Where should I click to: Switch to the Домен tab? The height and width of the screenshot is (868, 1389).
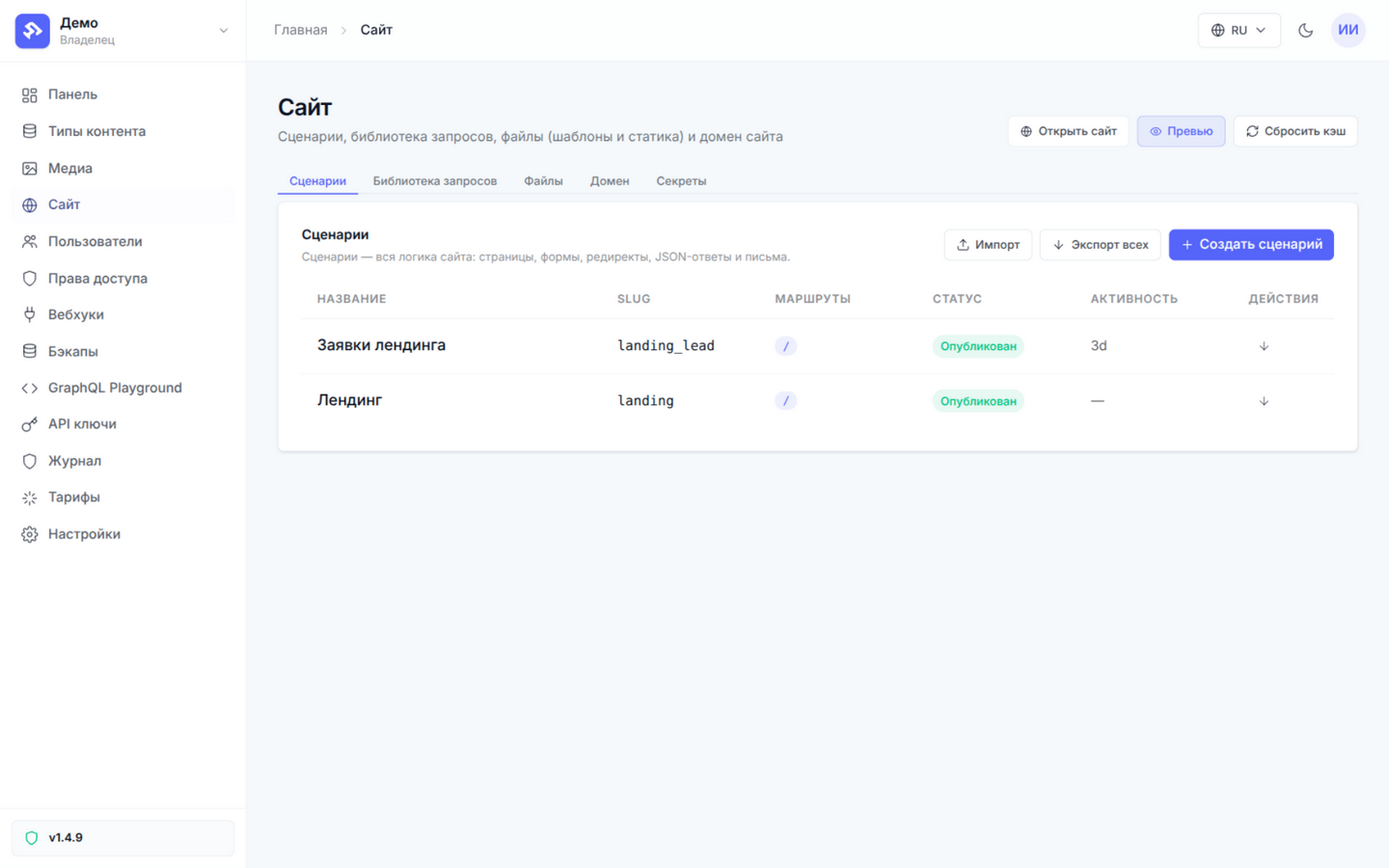tap(610, 181)
